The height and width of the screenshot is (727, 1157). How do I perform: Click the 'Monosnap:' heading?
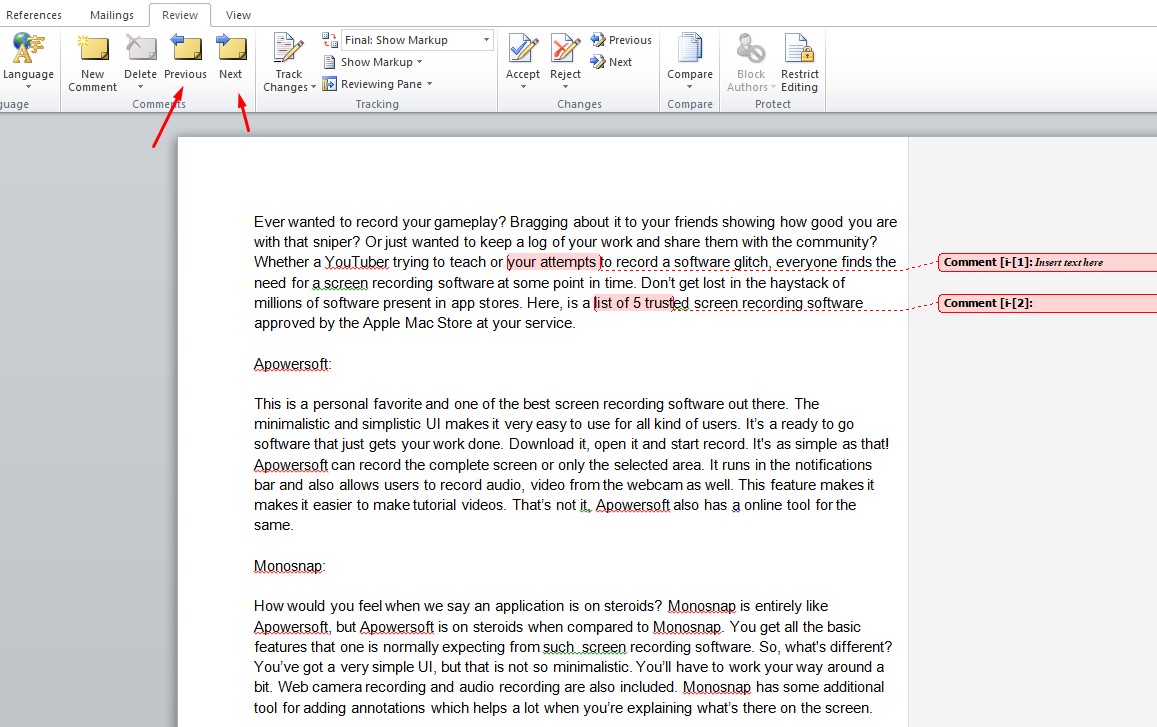point(289,566)
